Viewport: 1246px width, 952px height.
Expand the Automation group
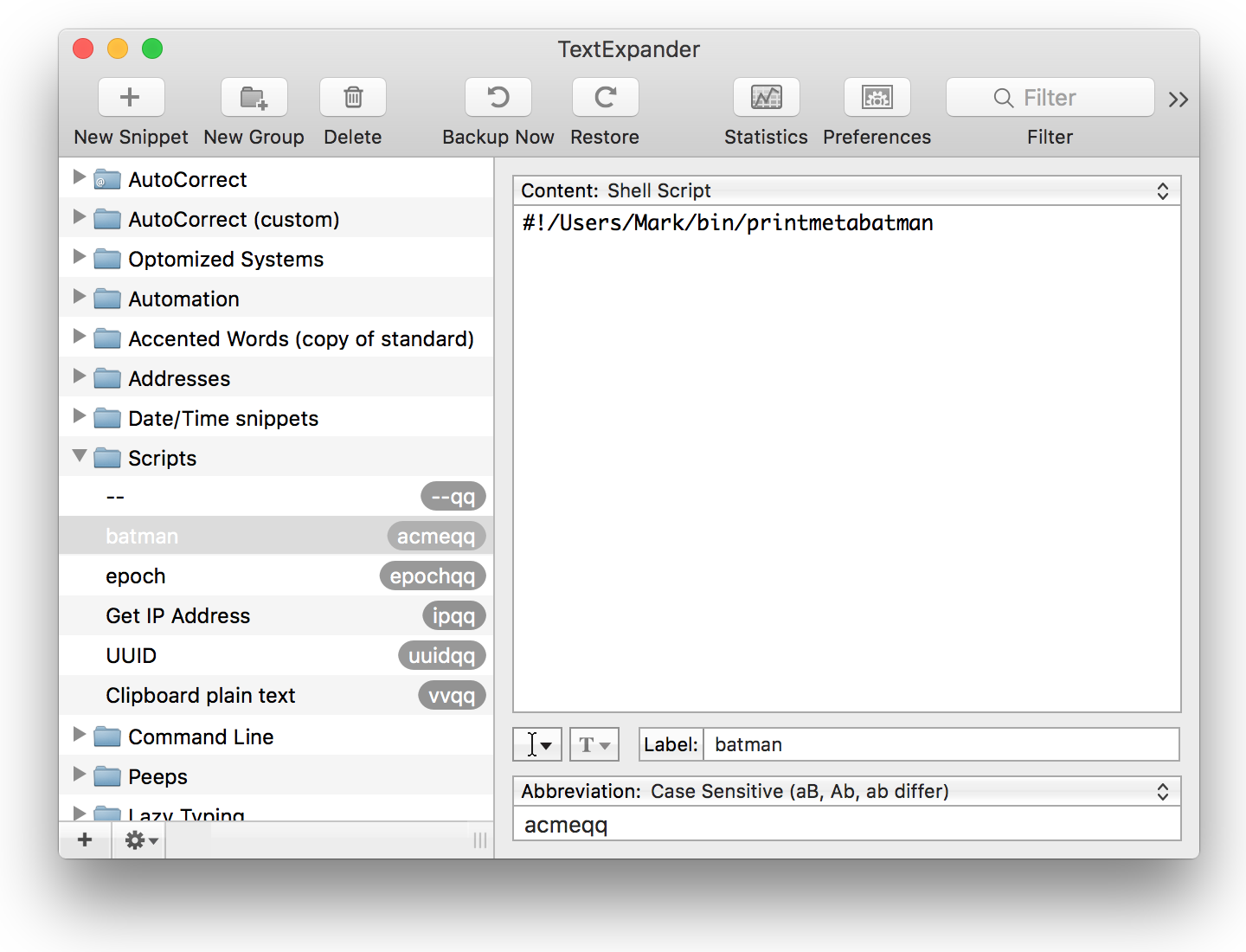pyautogui.click(x=79, y=297)
